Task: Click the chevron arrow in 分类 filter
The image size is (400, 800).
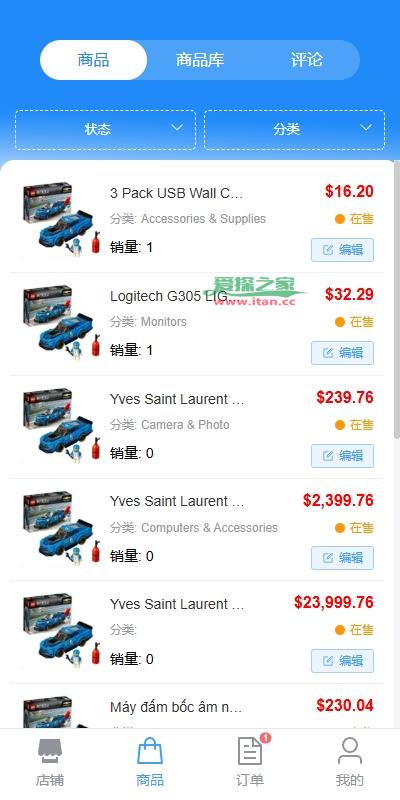Action: point(366,128)
